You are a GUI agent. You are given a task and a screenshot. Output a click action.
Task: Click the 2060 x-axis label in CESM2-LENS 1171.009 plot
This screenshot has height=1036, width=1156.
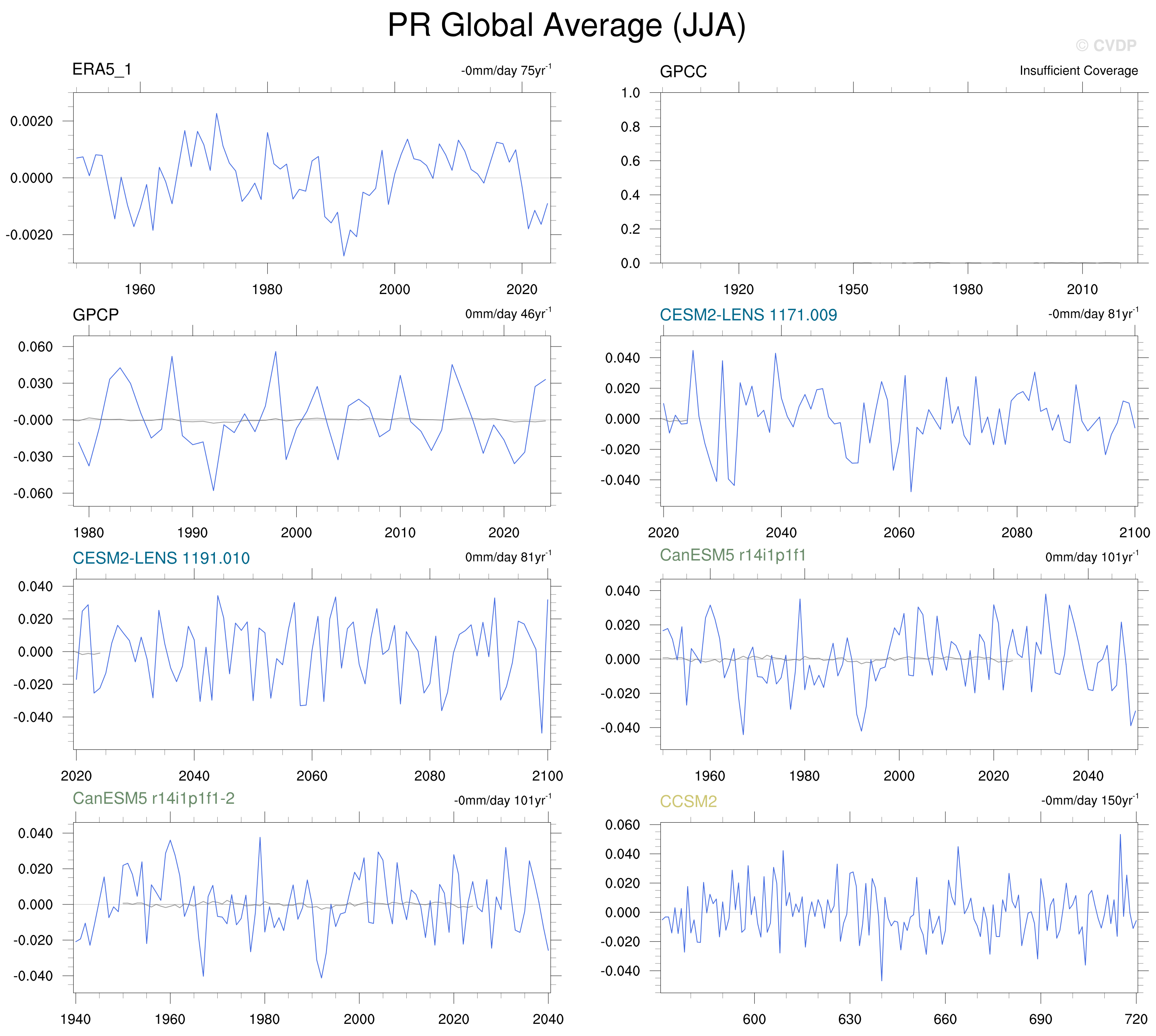pyautogui.click(x=899, y=533)
